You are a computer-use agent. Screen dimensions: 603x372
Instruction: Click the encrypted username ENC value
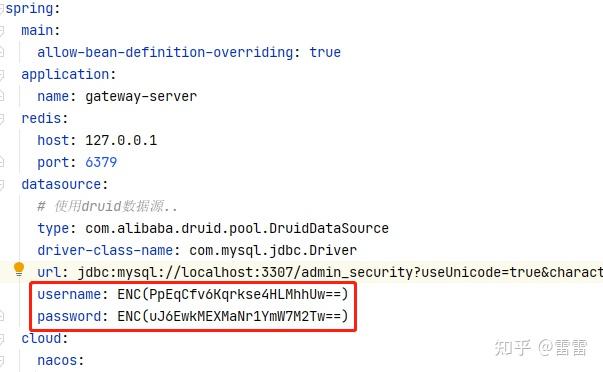pos(233,294)
